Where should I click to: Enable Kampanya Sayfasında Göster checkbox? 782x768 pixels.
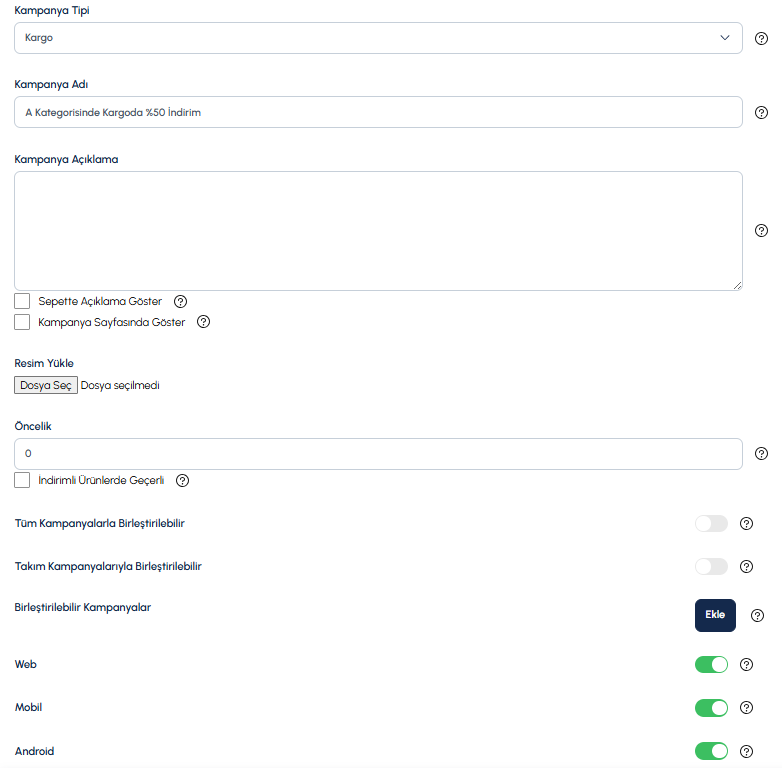(22, 322)
